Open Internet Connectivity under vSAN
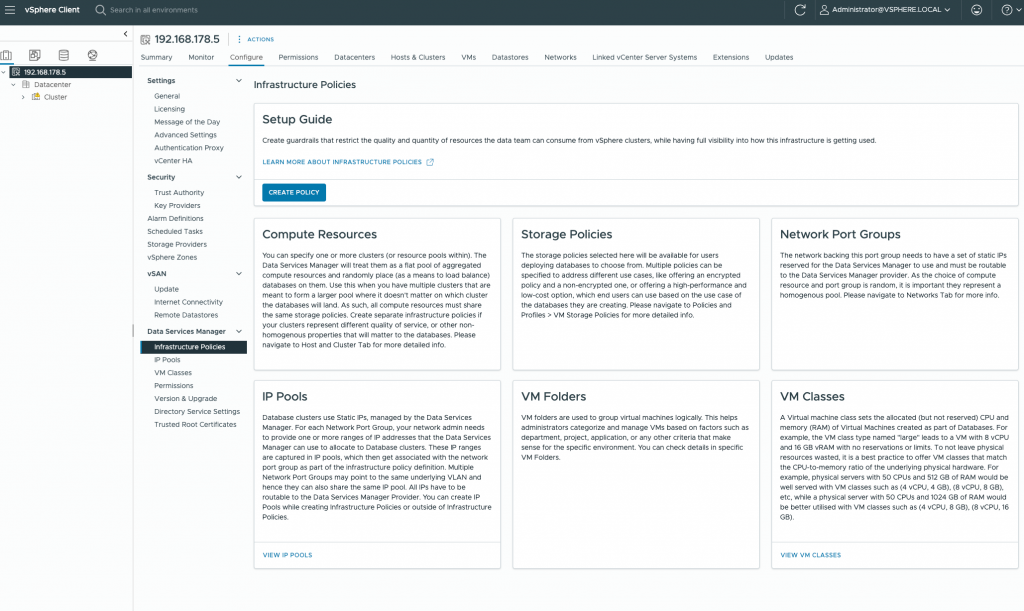The image size is (1024, 611). point(188,302)
